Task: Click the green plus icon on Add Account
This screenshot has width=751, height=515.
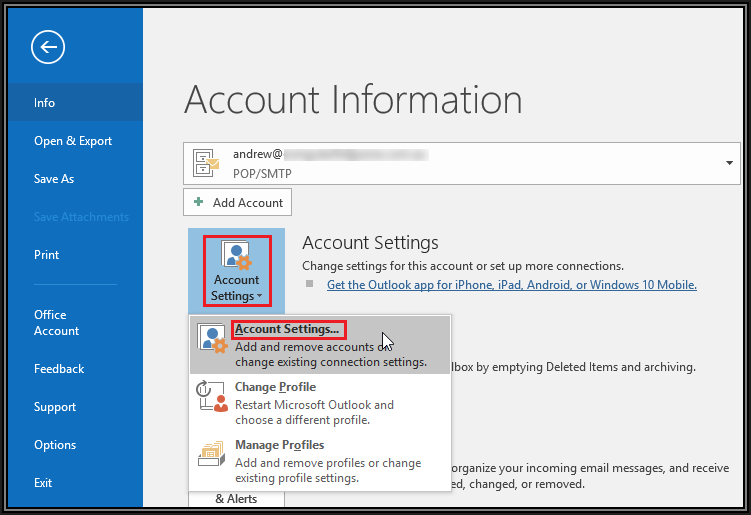Action: point(198,202)
